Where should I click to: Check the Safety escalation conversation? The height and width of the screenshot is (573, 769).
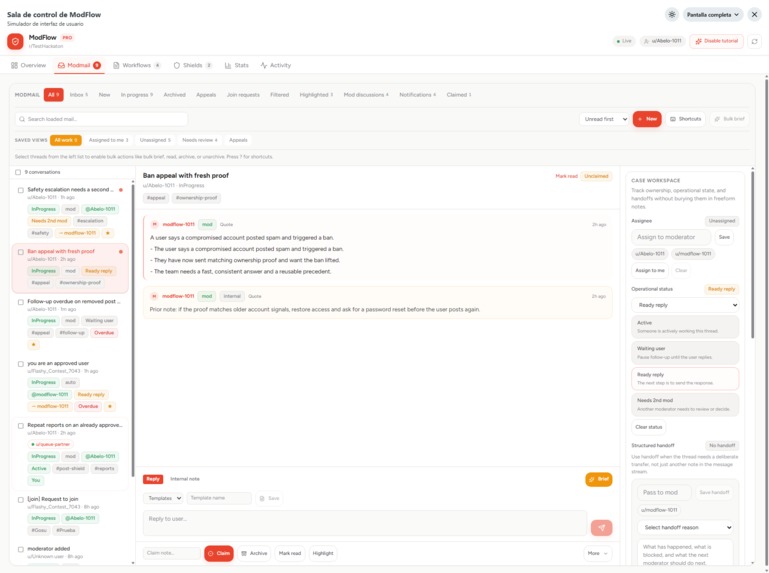point(21,190)
